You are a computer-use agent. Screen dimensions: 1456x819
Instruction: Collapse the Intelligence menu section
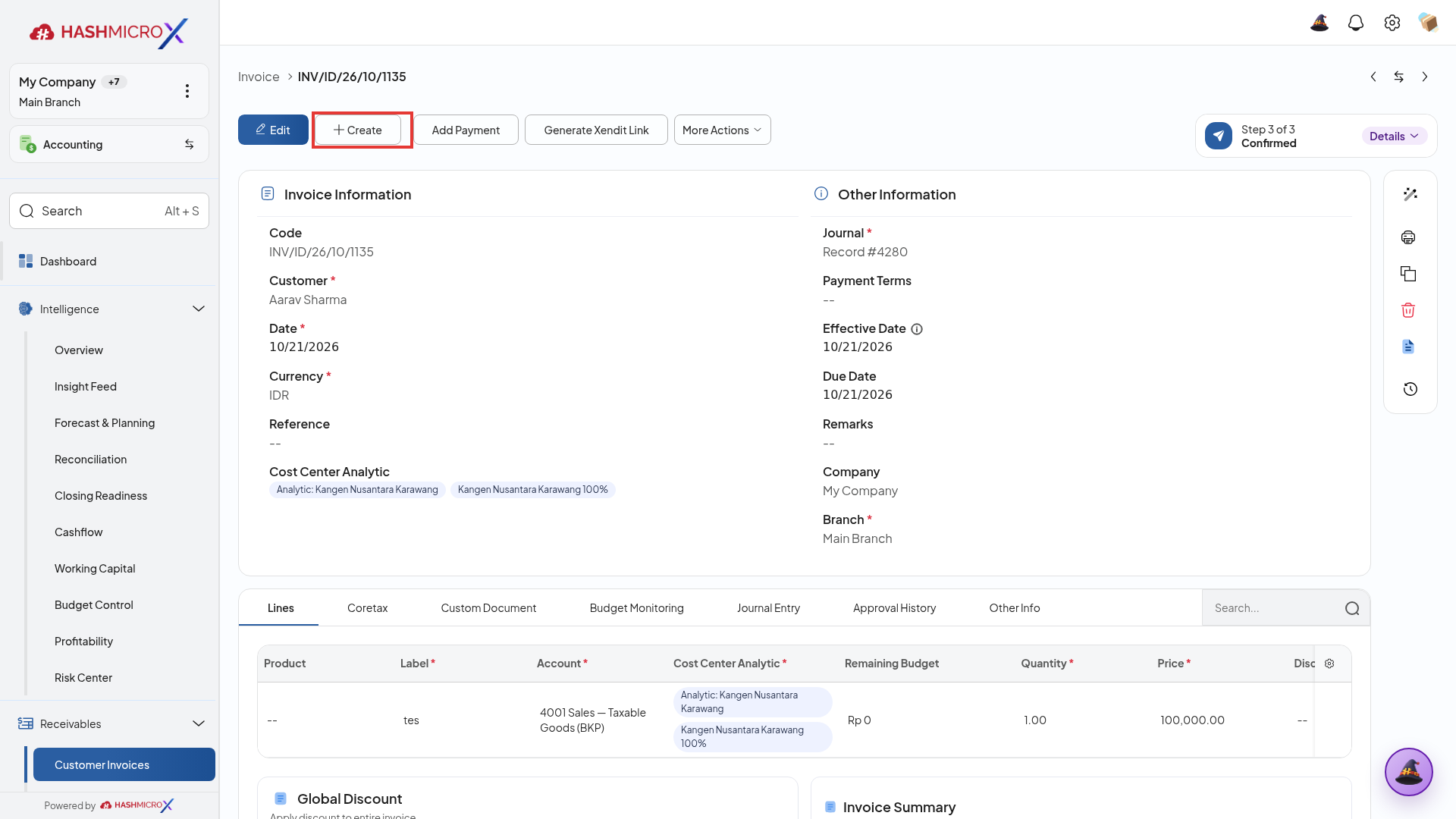(x=199, y=309)
